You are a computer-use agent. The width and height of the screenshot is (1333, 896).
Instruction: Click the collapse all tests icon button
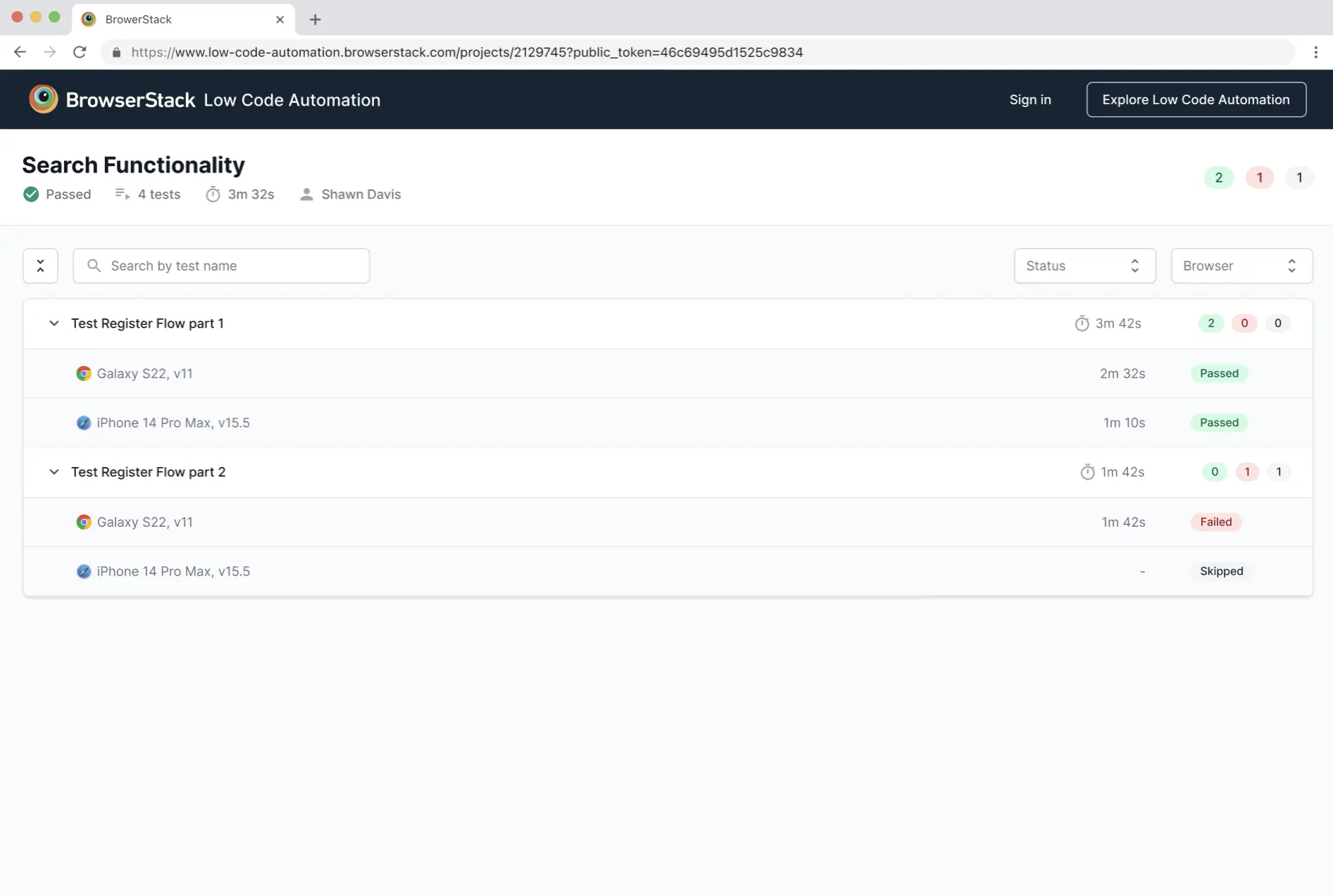(40, 266)
